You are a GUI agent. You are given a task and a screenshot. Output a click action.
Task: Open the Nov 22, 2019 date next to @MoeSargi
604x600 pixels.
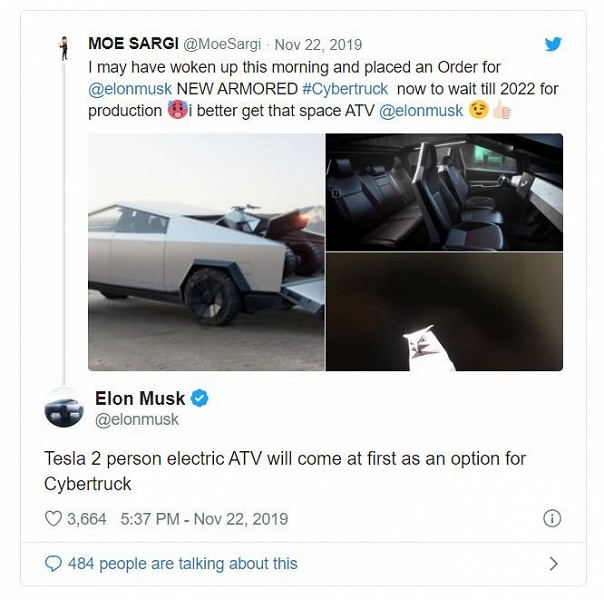(x=317, y=45)
